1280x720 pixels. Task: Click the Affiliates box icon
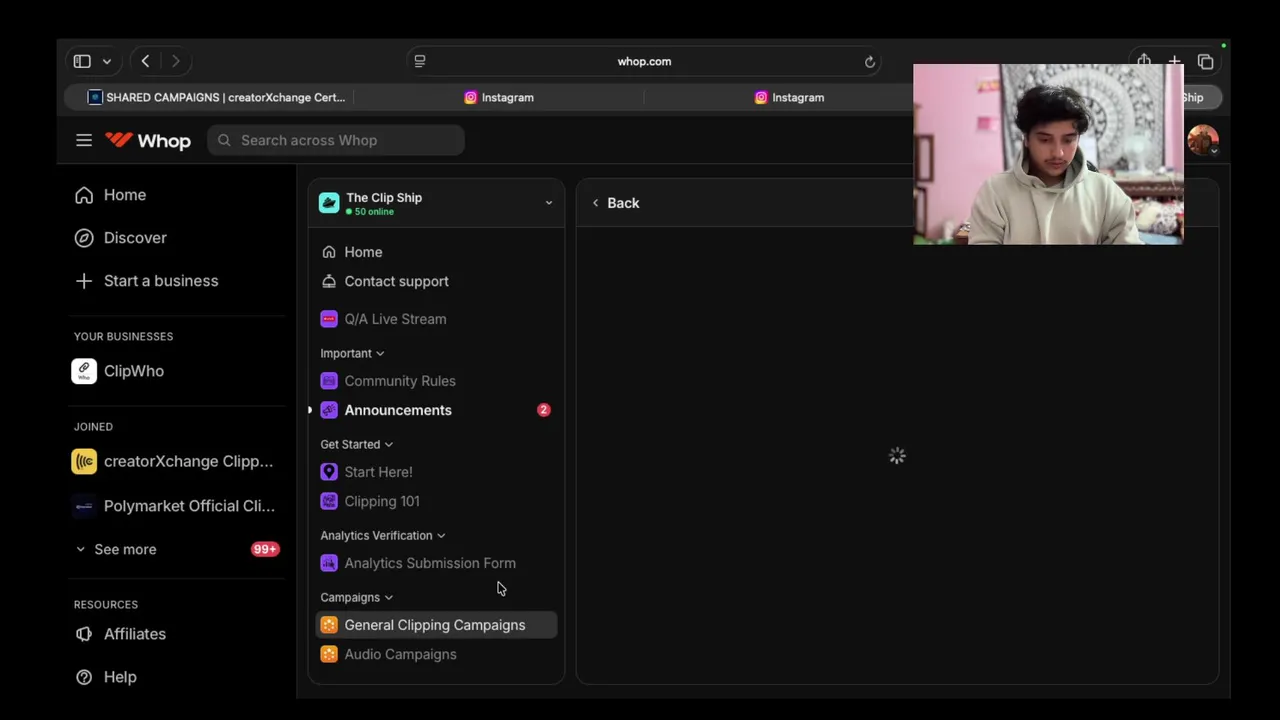(x=84, y=634)
